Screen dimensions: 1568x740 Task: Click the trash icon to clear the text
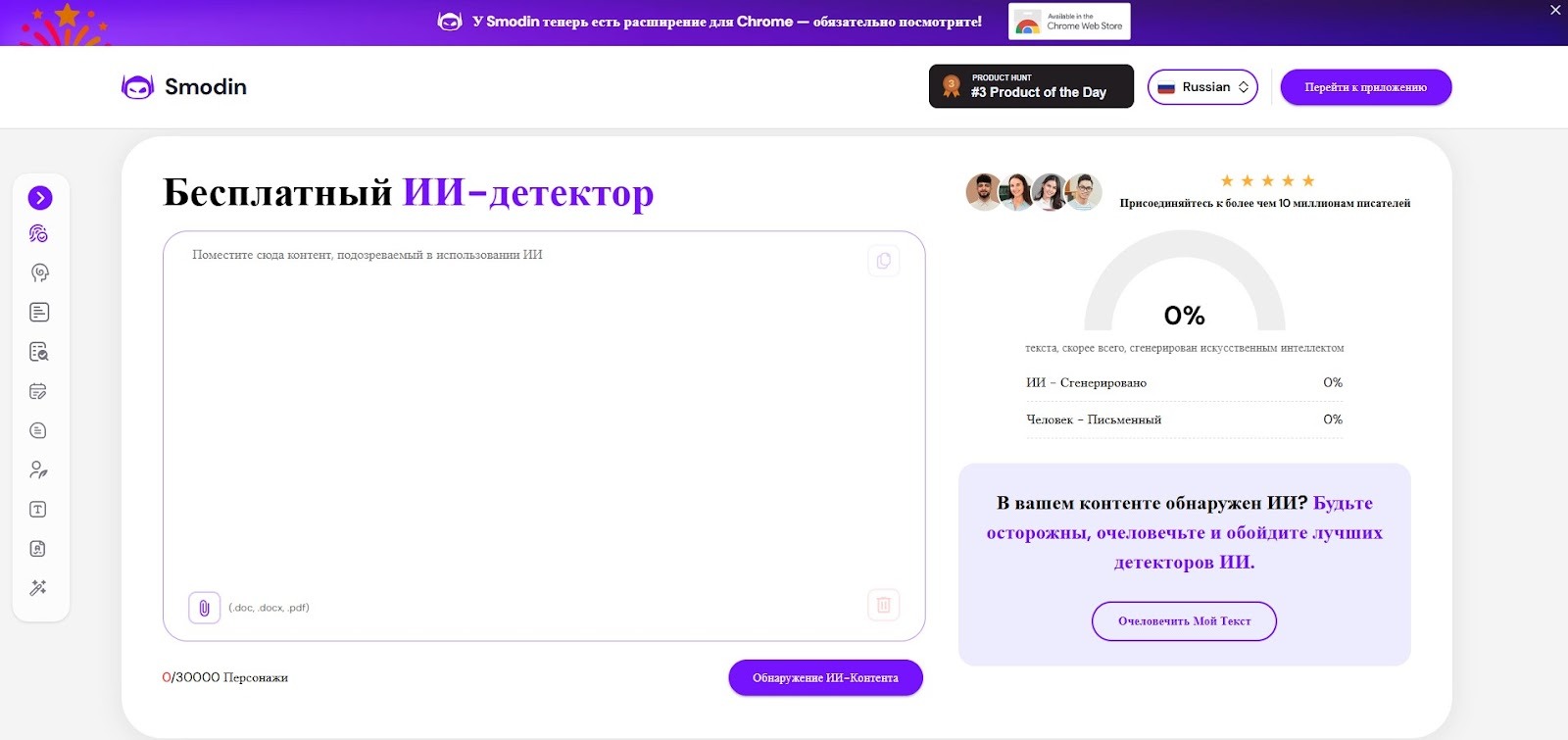(x=884, y=605)
